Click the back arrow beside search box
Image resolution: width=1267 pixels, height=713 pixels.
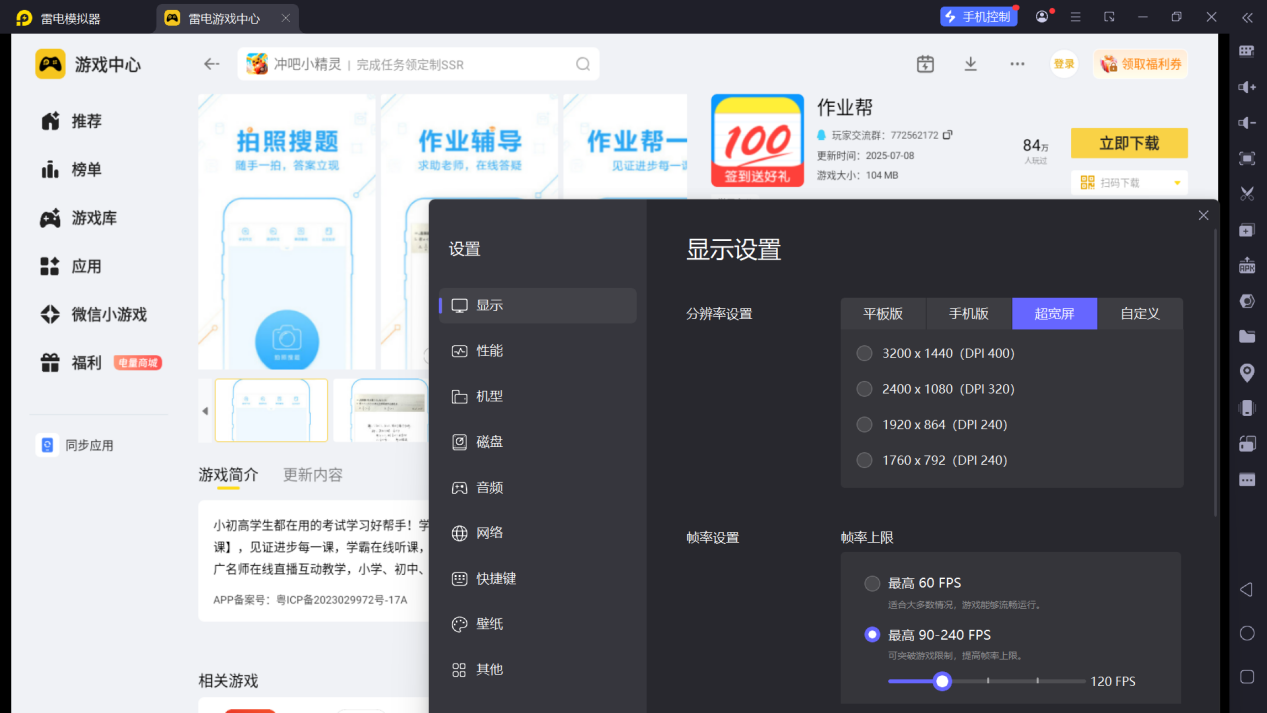pos(211,64)
